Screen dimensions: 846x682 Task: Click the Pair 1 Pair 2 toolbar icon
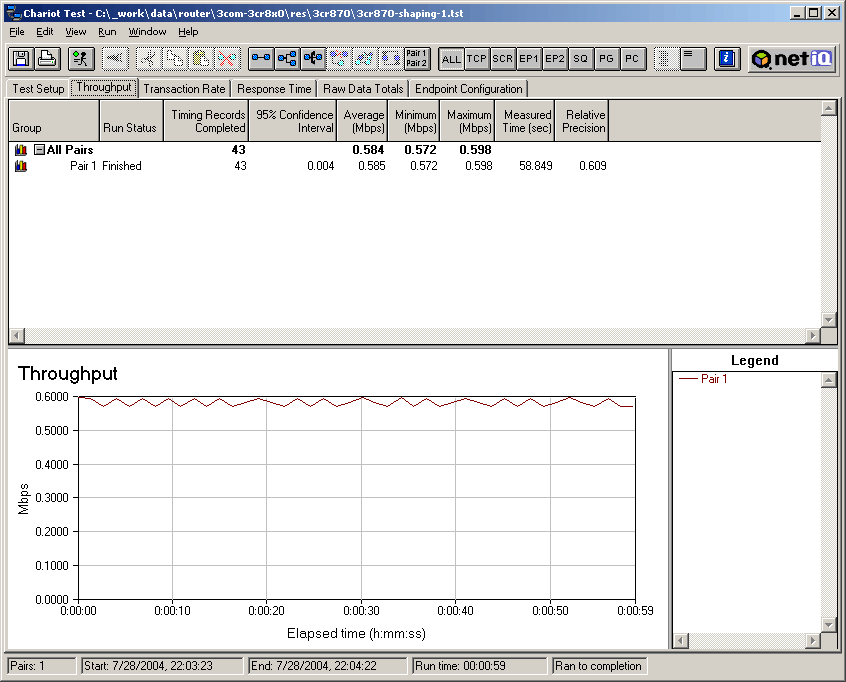[x=417, y=59]
